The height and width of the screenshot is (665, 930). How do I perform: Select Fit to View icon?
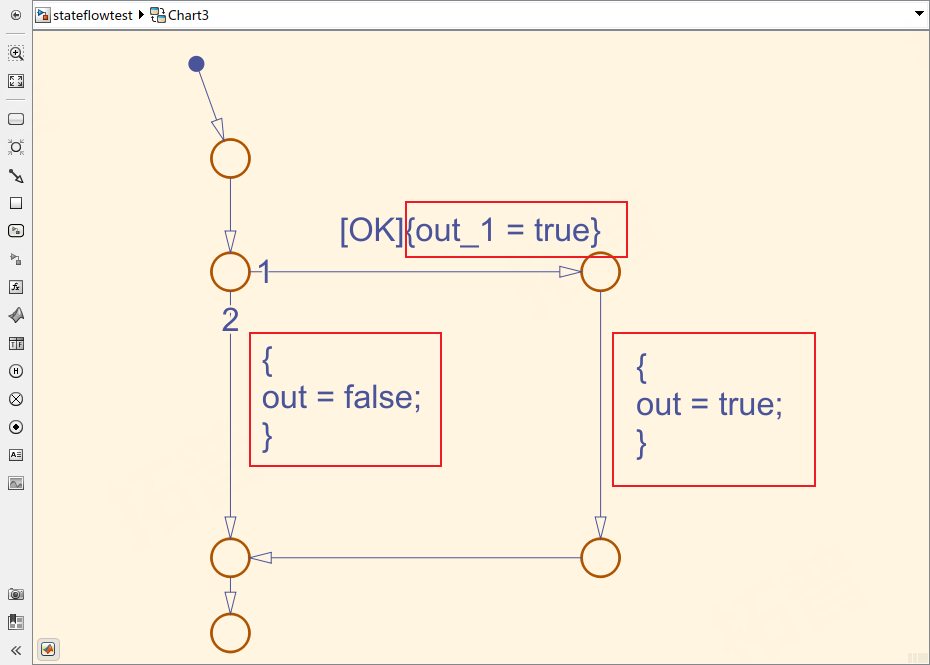(16, 81)
